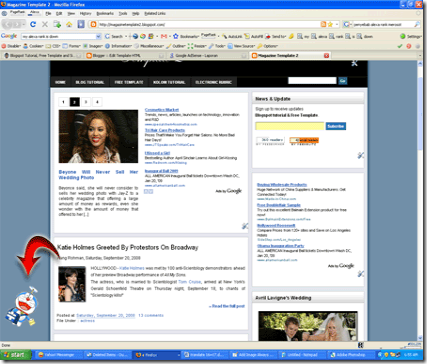Click the Back navigation arrow
The width and height of the screenshot is (427, 364).
pos(8,24)
